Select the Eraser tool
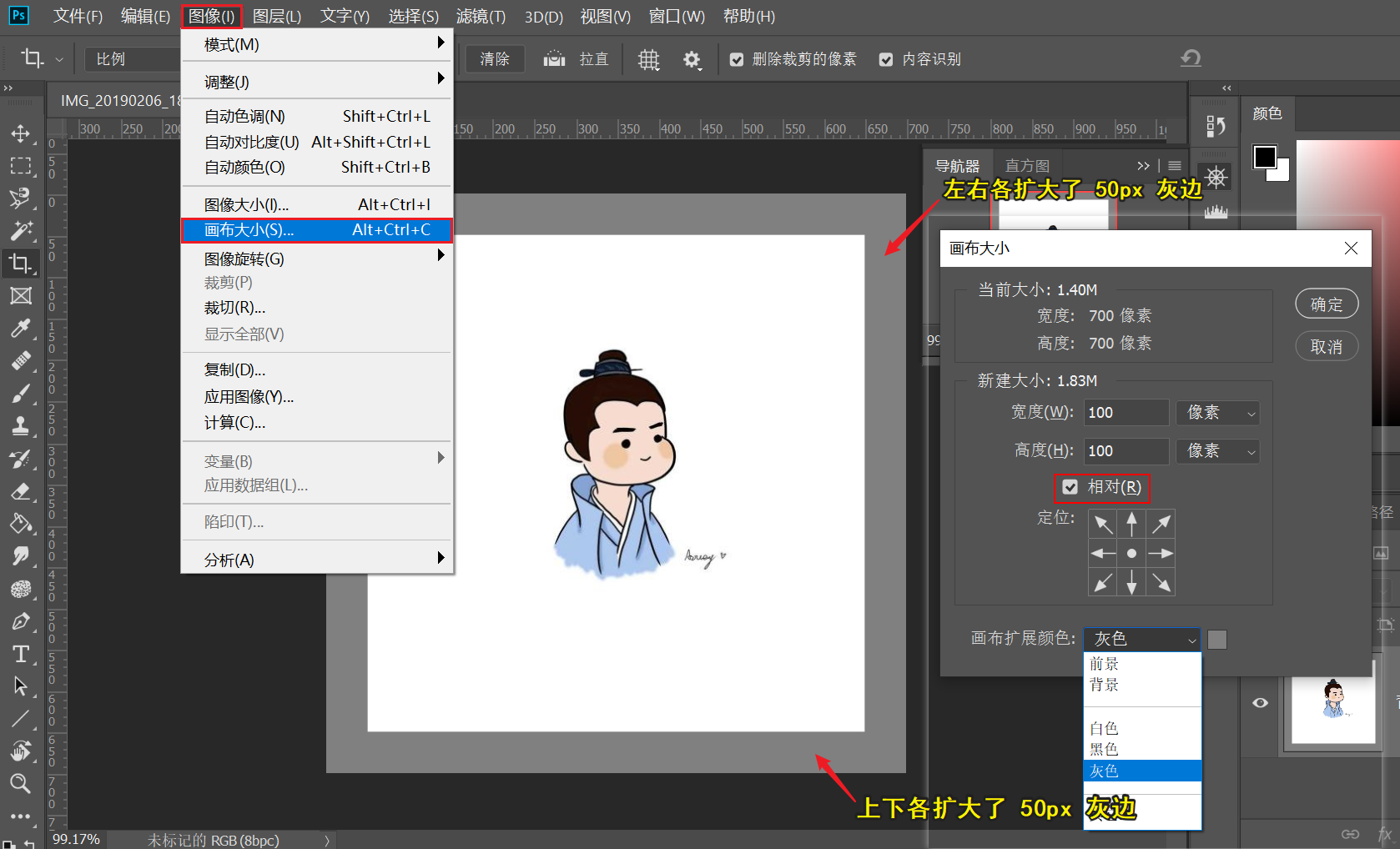Image resolution: width=1400 pixels, height=849 pixels. (x=21, y=491)
